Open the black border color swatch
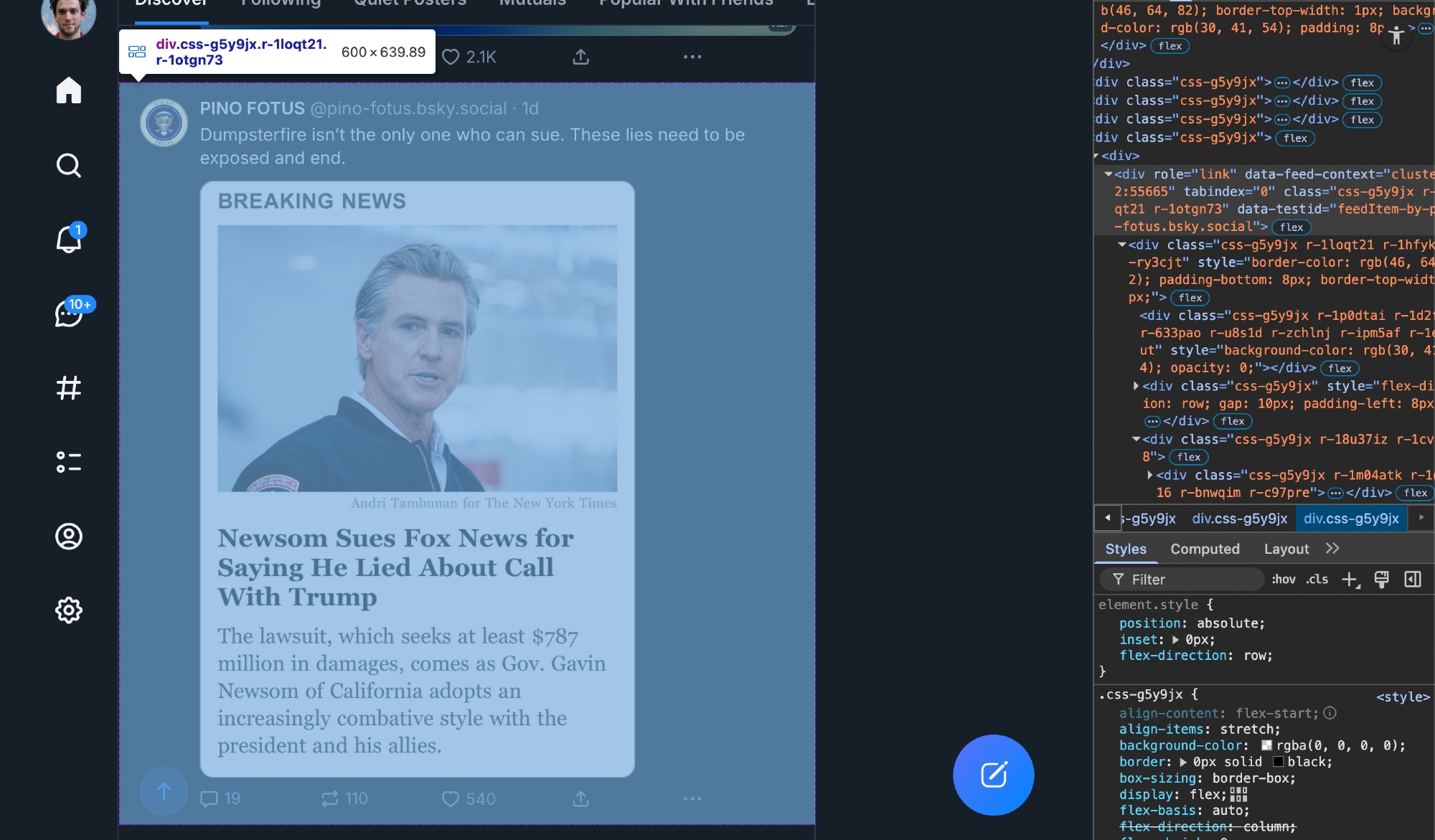The height and width of the screenshot is (840, 1435). click(x=1278, y=762)
